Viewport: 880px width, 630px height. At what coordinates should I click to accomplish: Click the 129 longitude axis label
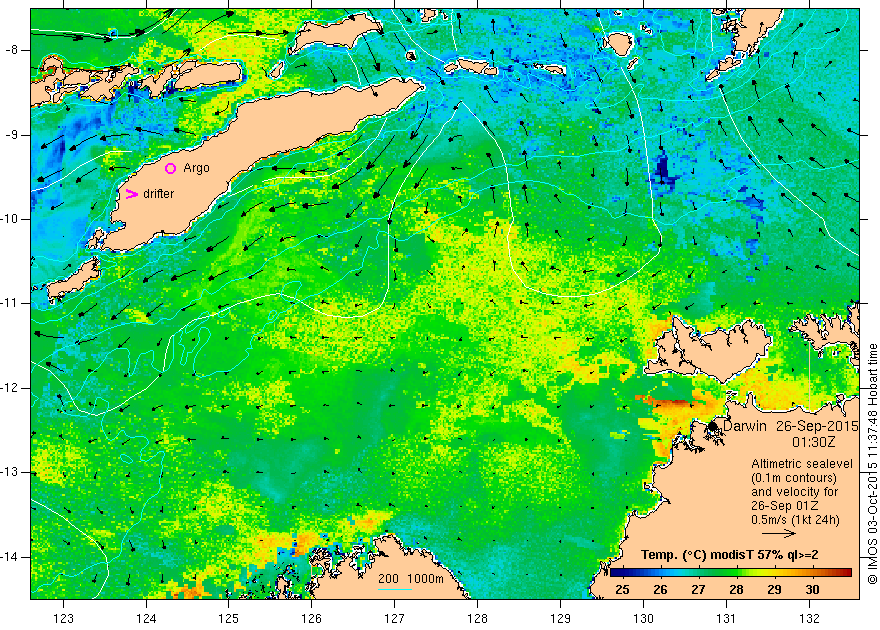[x=561, y=619]
